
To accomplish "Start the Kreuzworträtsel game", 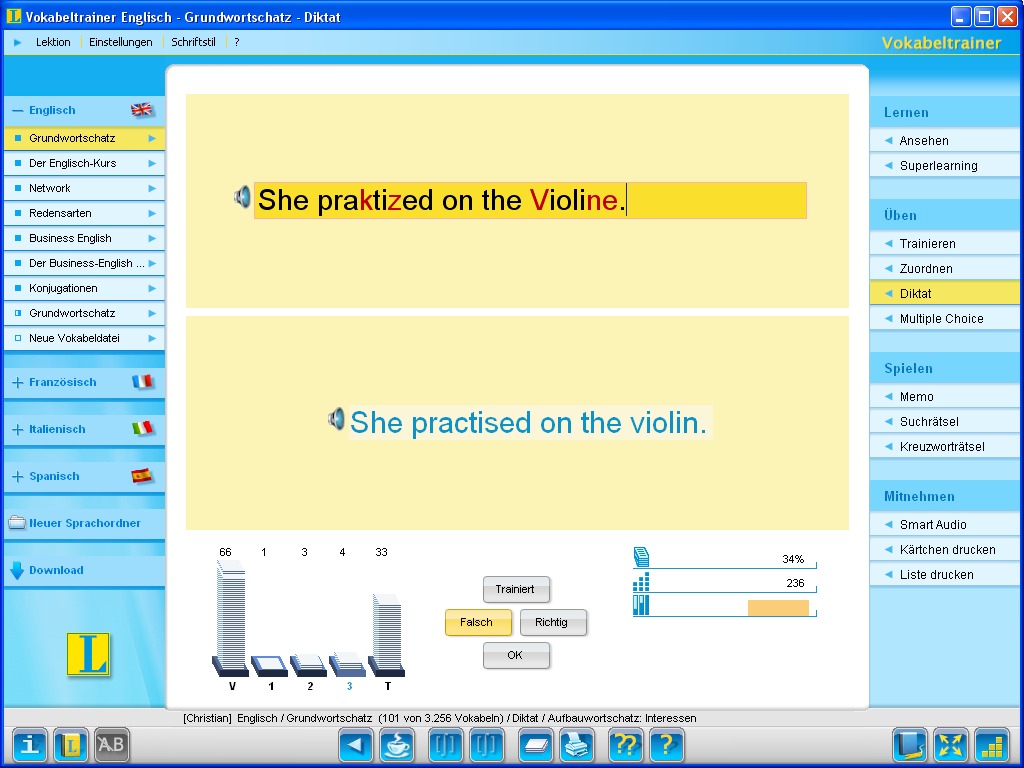I will pyautogui.click(x=944, y=447).
